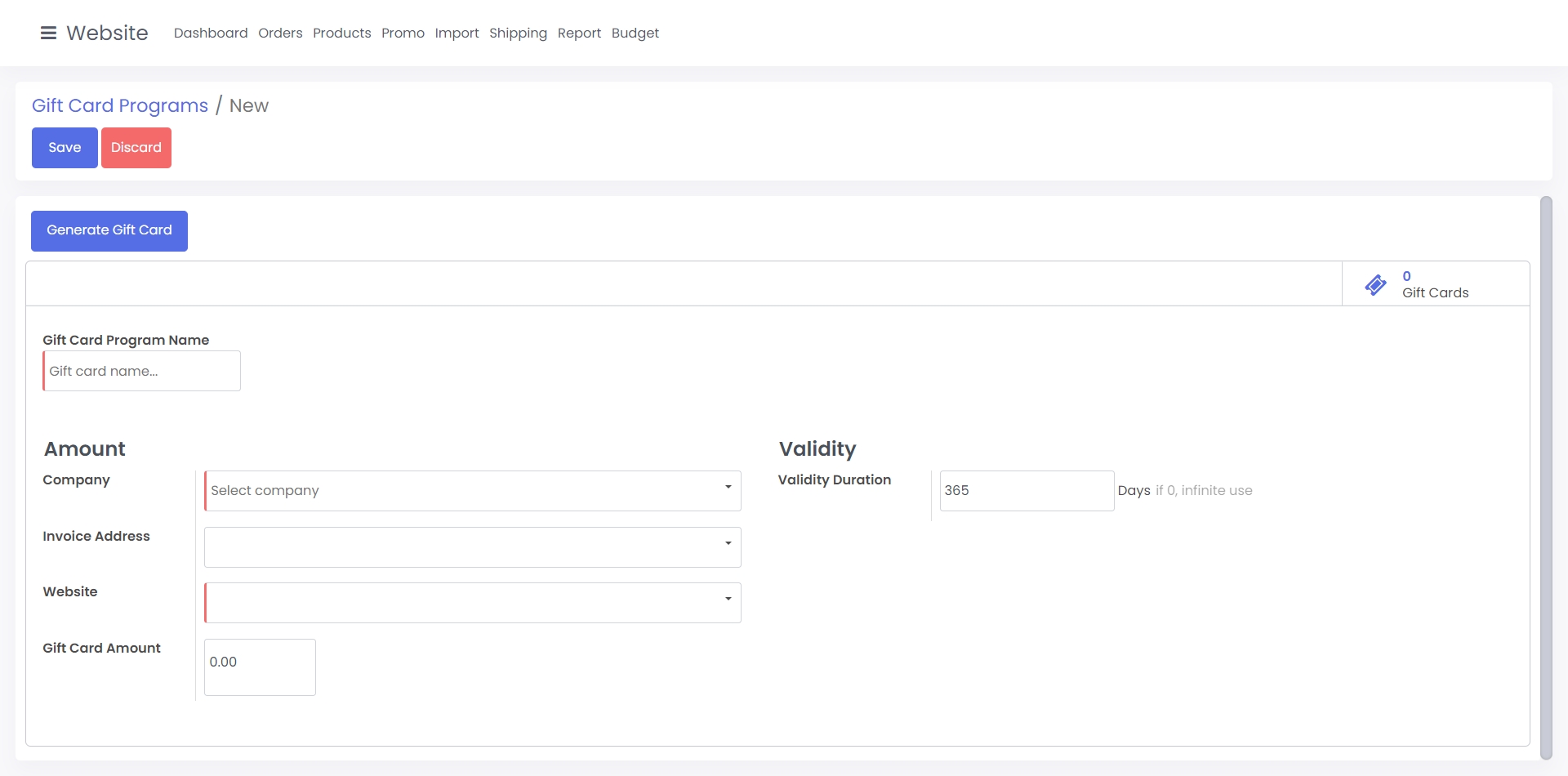Go to the Orders menu
The image size is (1568, 776).
pyautogui.click(x=280, y=33)
